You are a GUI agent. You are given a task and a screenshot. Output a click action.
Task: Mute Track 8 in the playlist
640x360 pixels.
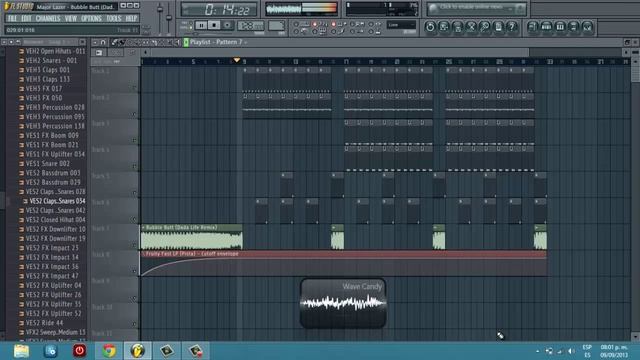(134, 271)
